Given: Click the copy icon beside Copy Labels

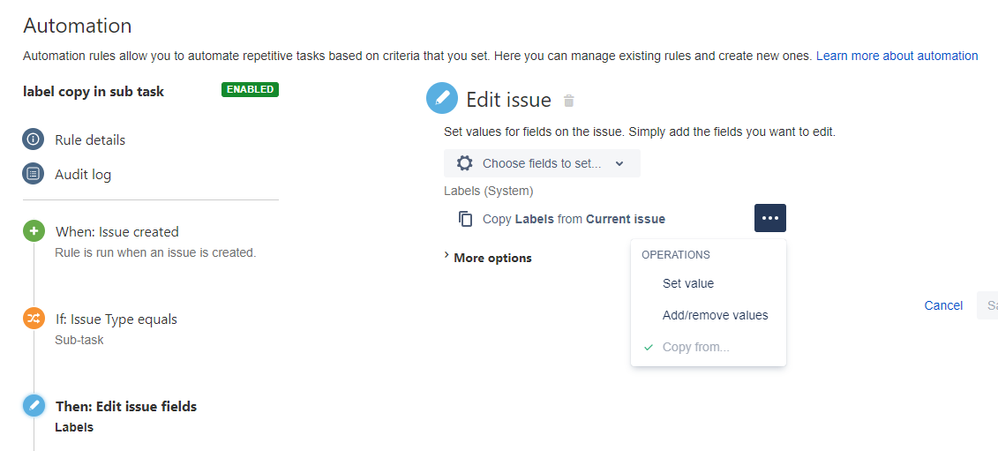Looking at the screenshot, I should [465, 219].
